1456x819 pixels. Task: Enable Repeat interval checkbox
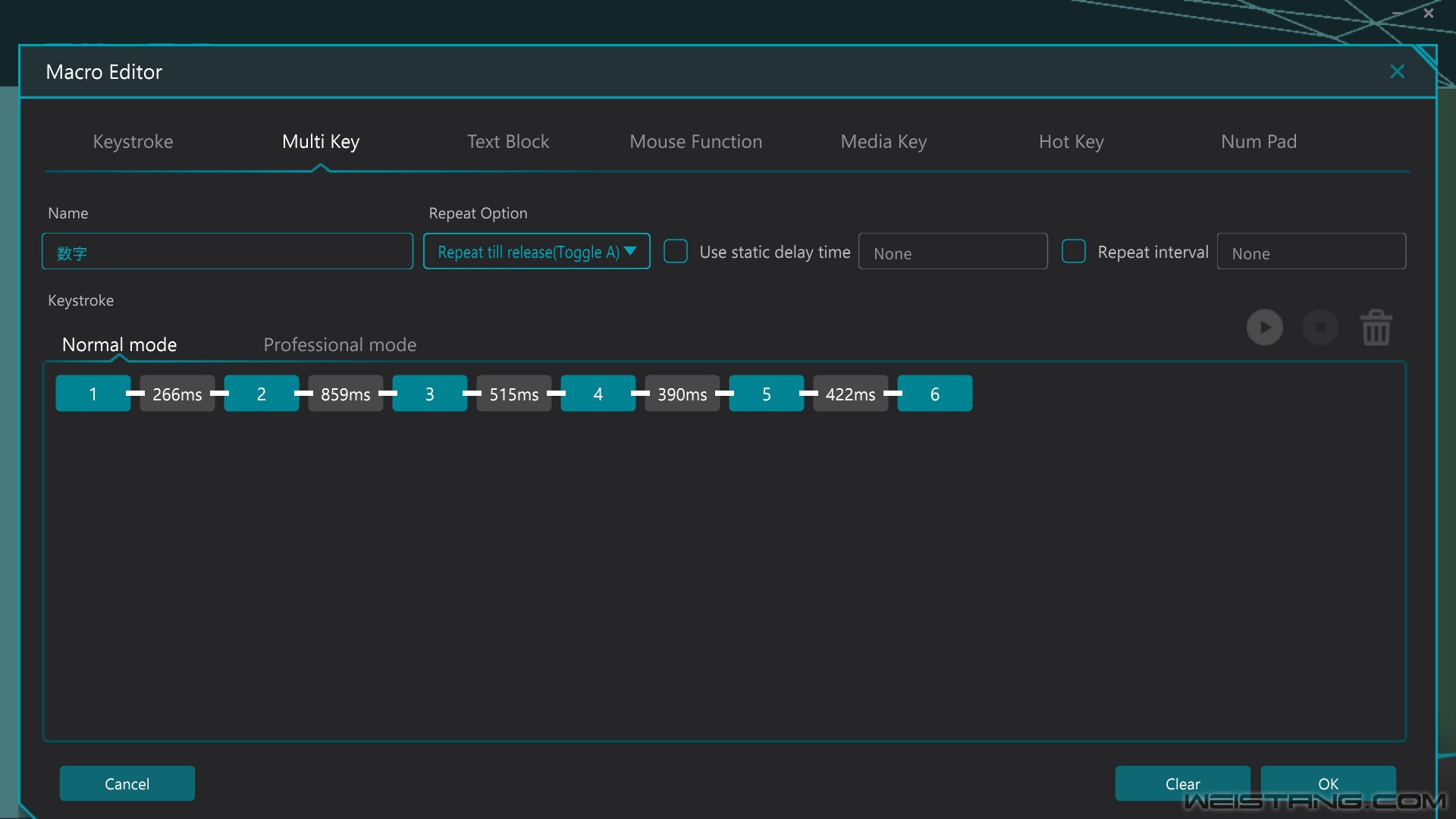click(1074, 252)
